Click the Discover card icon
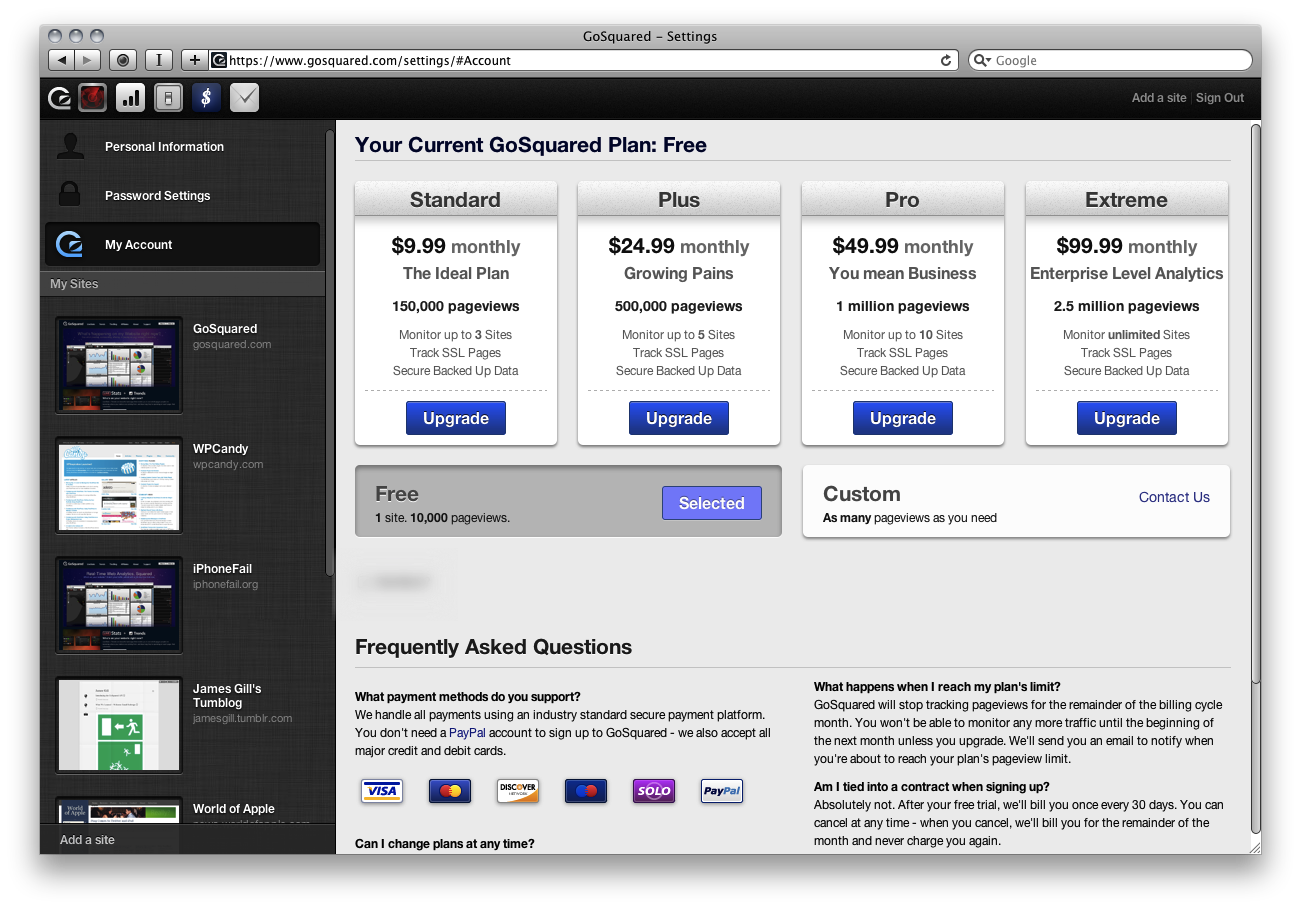 click(518, 791)
